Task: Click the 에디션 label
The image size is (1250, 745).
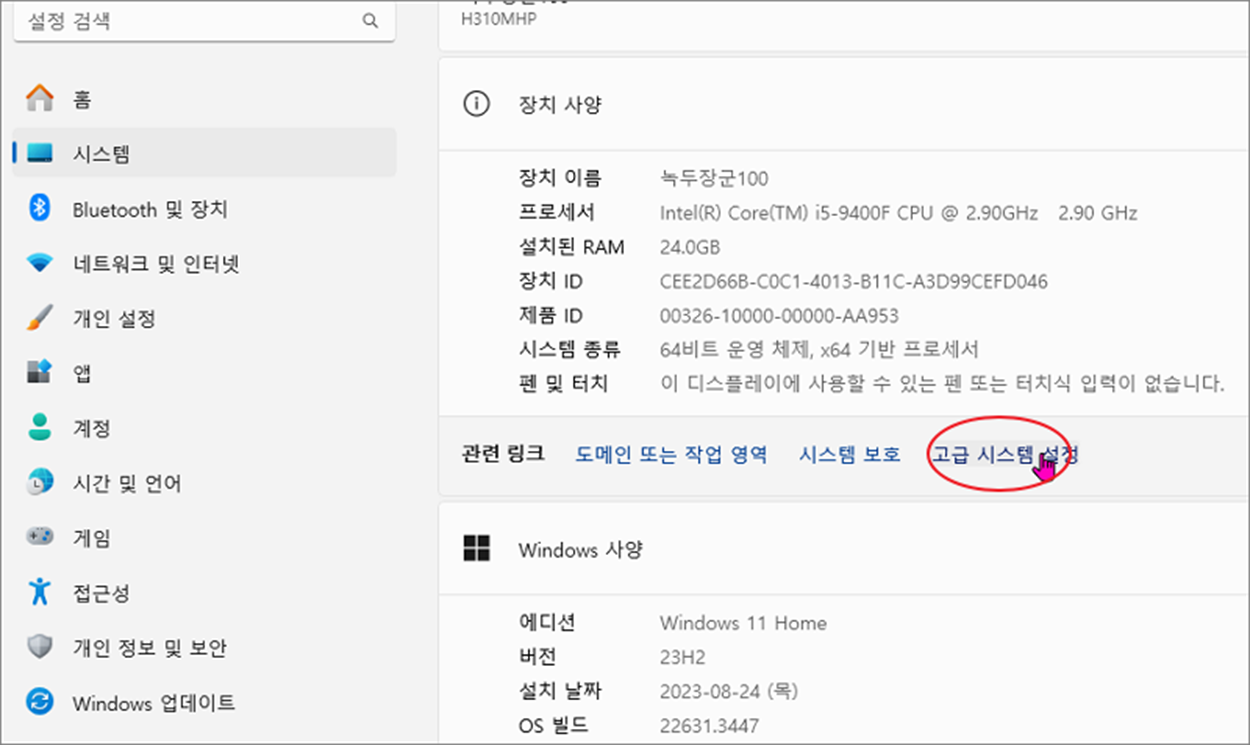Action: click(546, 623)
